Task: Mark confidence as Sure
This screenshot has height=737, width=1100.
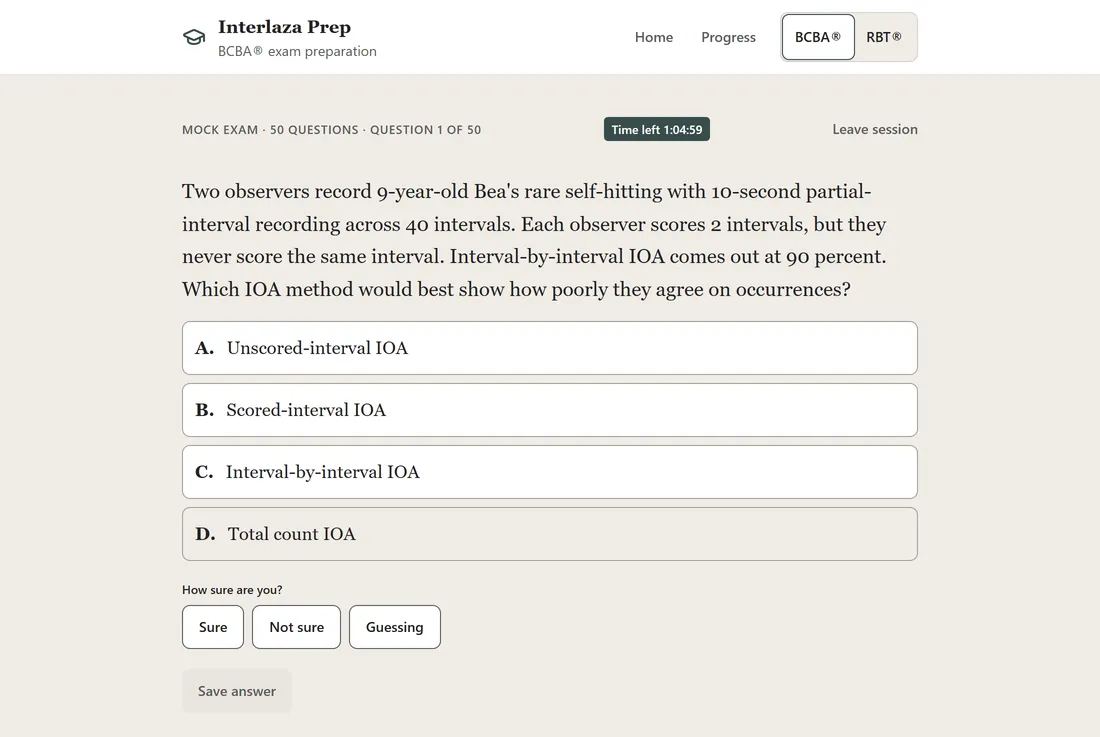Action: click(213, 627)
